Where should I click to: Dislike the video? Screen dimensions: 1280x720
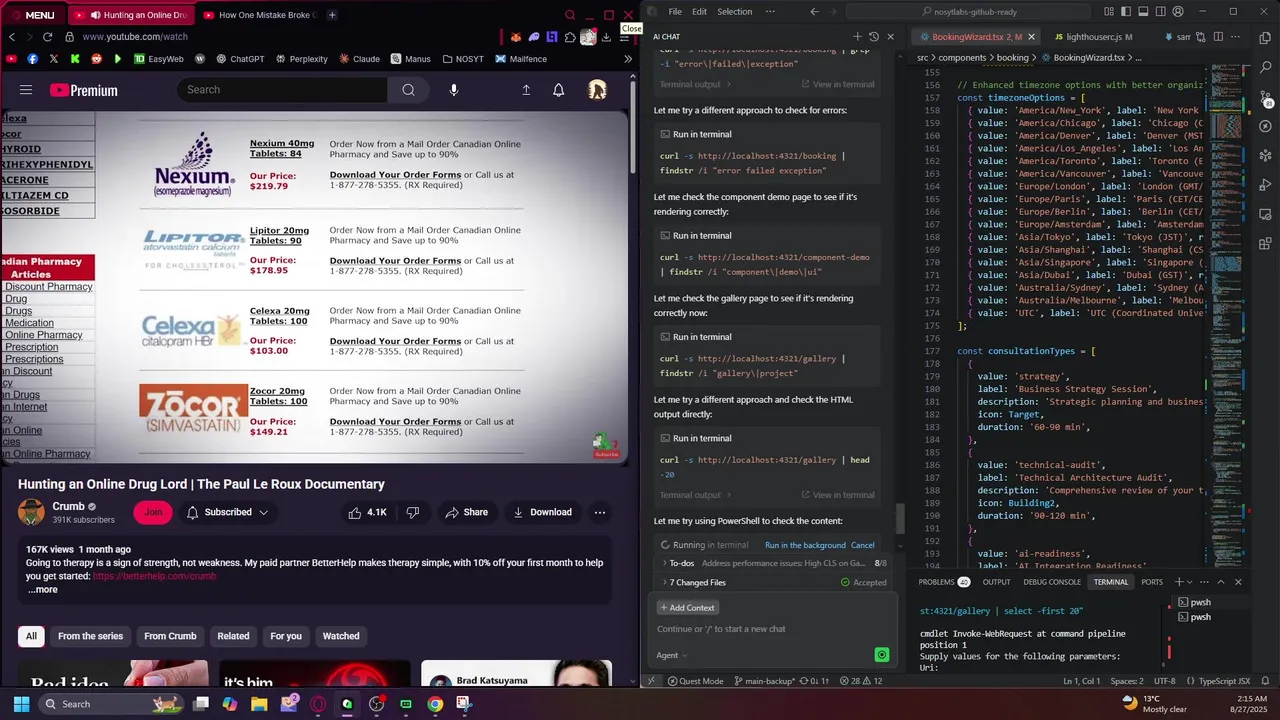tap(412, 512)
